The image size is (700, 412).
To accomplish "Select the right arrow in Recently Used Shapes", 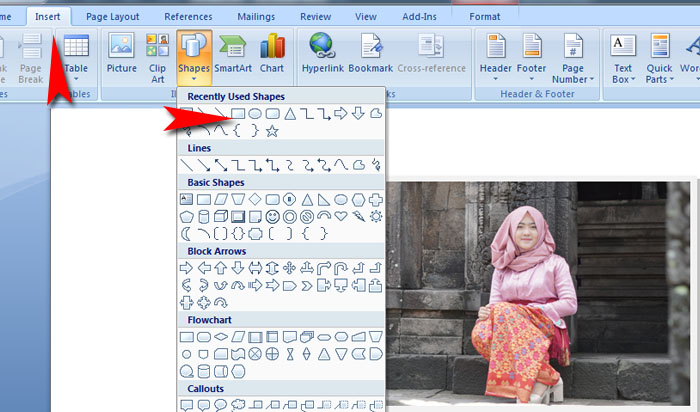I will tap(341, 113).
